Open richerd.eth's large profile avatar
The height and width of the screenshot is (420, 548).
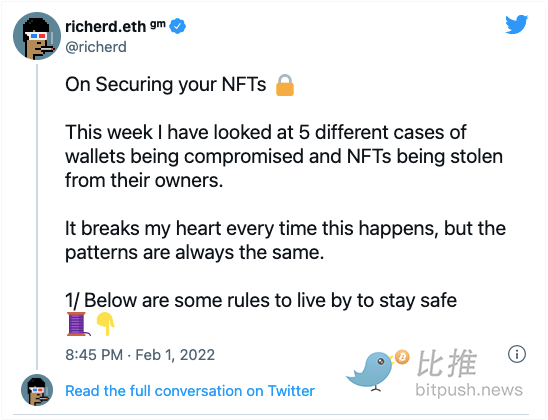click(37, 36)
